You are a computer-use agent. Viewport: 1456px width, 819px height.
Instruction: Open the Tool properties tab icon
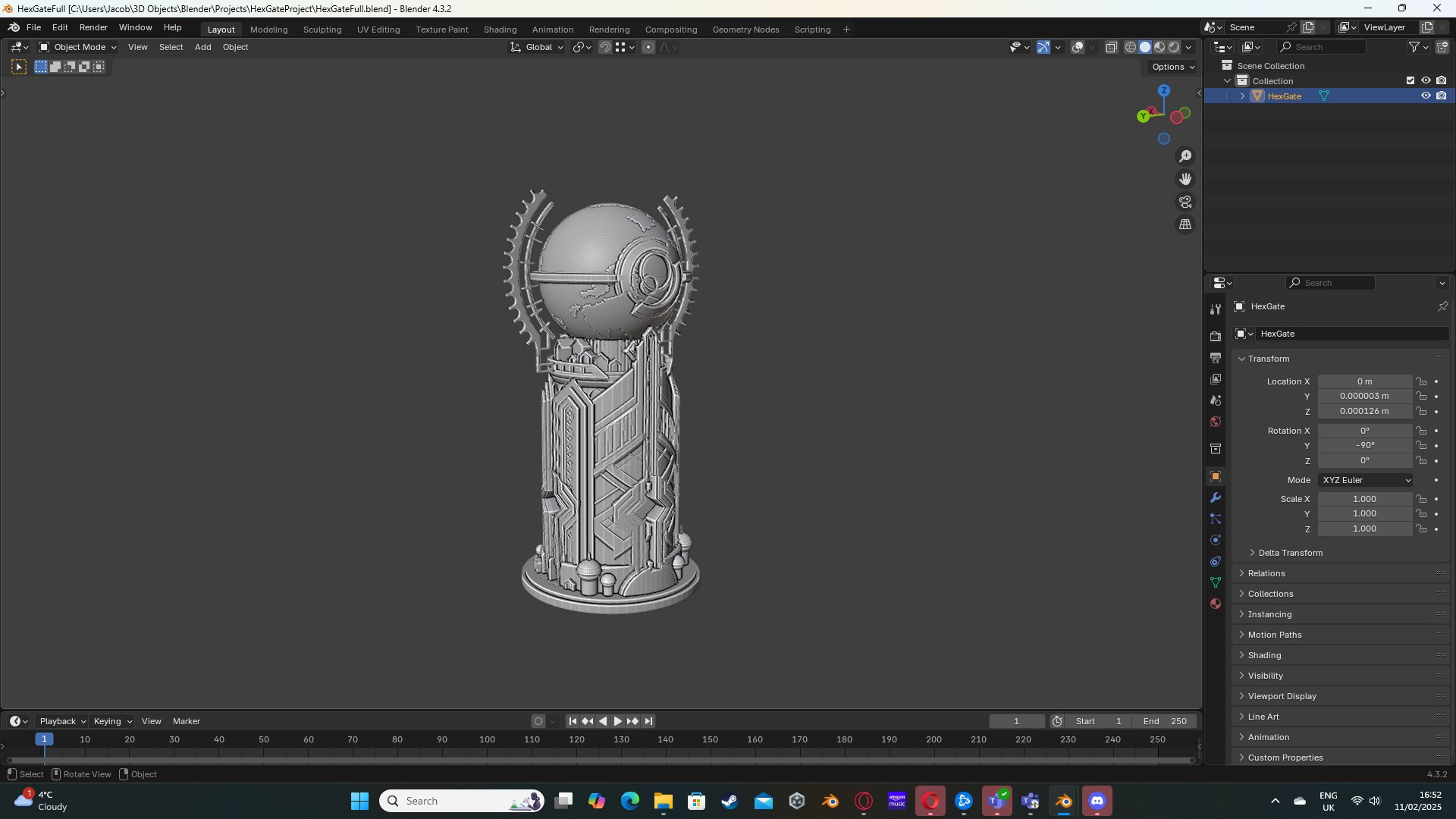(1216, 309)
